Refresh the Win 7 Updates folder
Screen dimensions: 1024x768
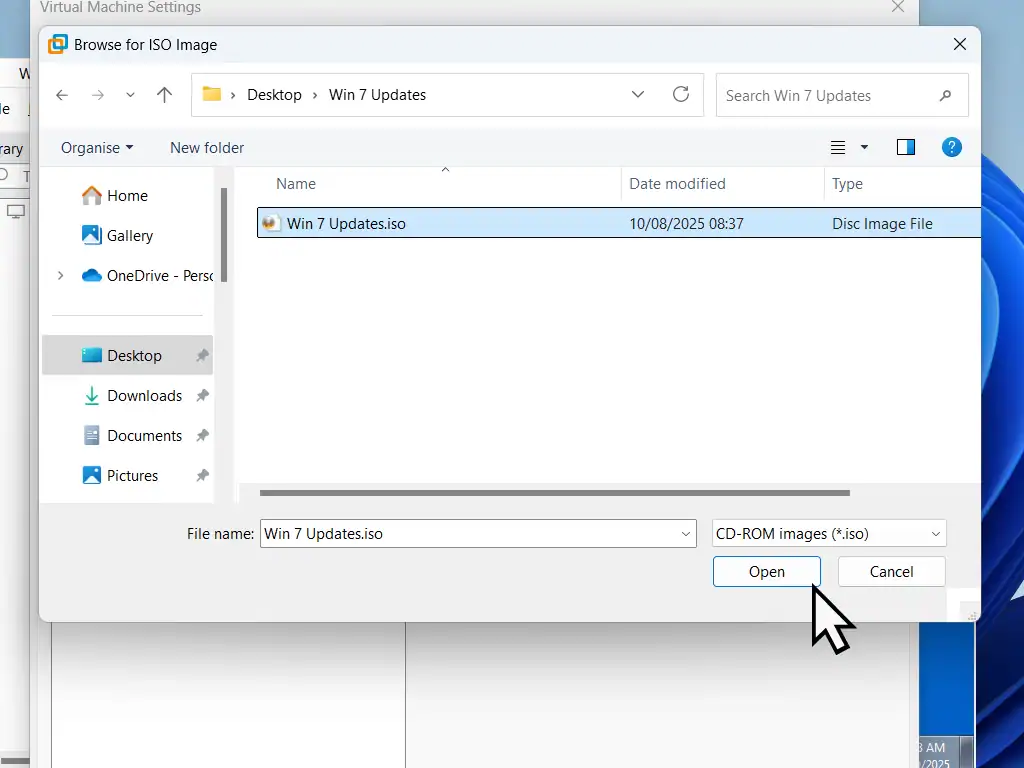tap(681, 94)
